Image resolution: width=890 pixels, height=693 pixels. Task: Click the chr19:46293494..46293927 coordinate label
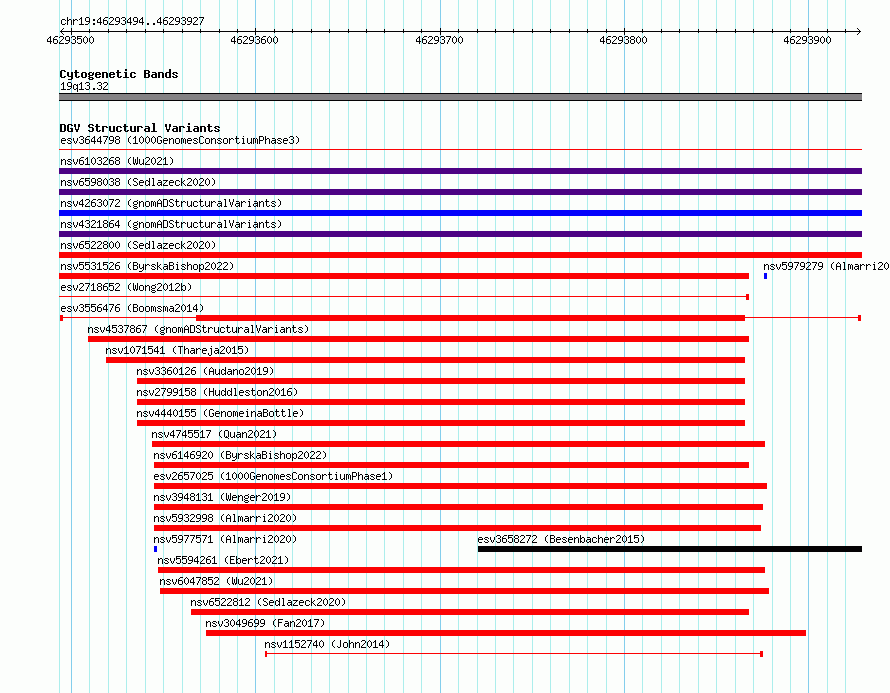point(132,22)
